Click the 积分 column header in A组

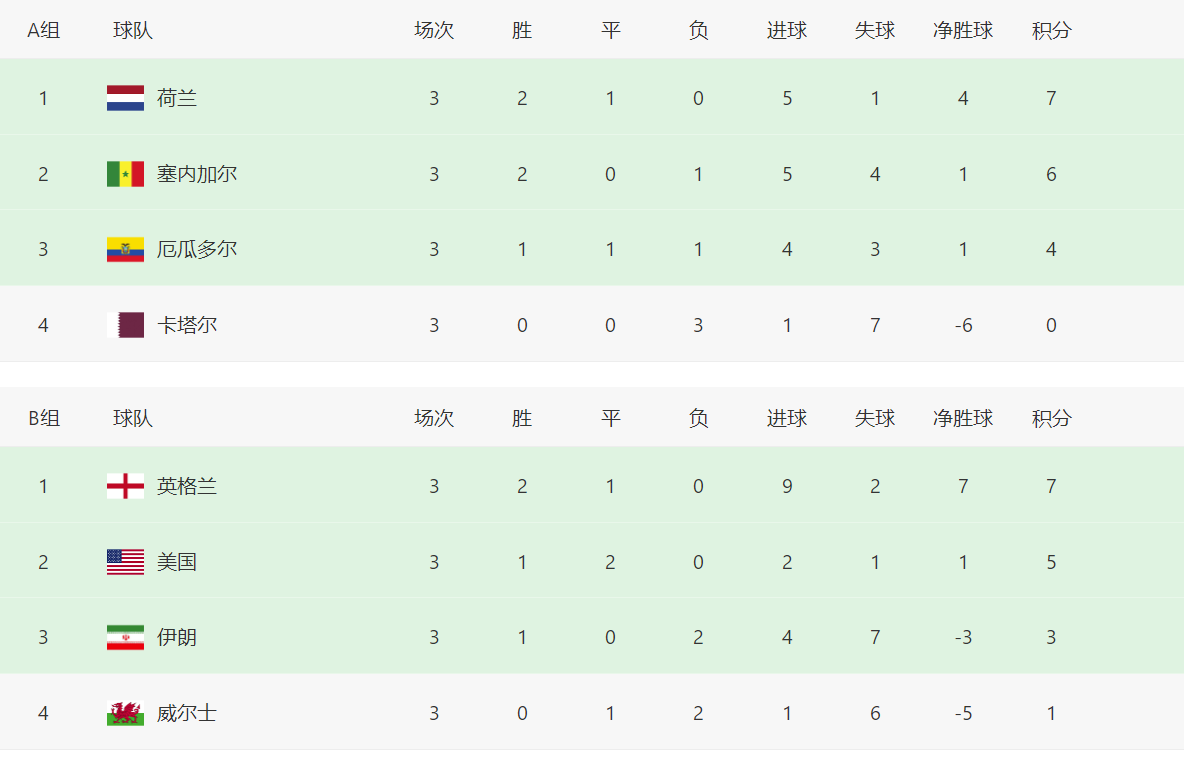coord(1051,30)
